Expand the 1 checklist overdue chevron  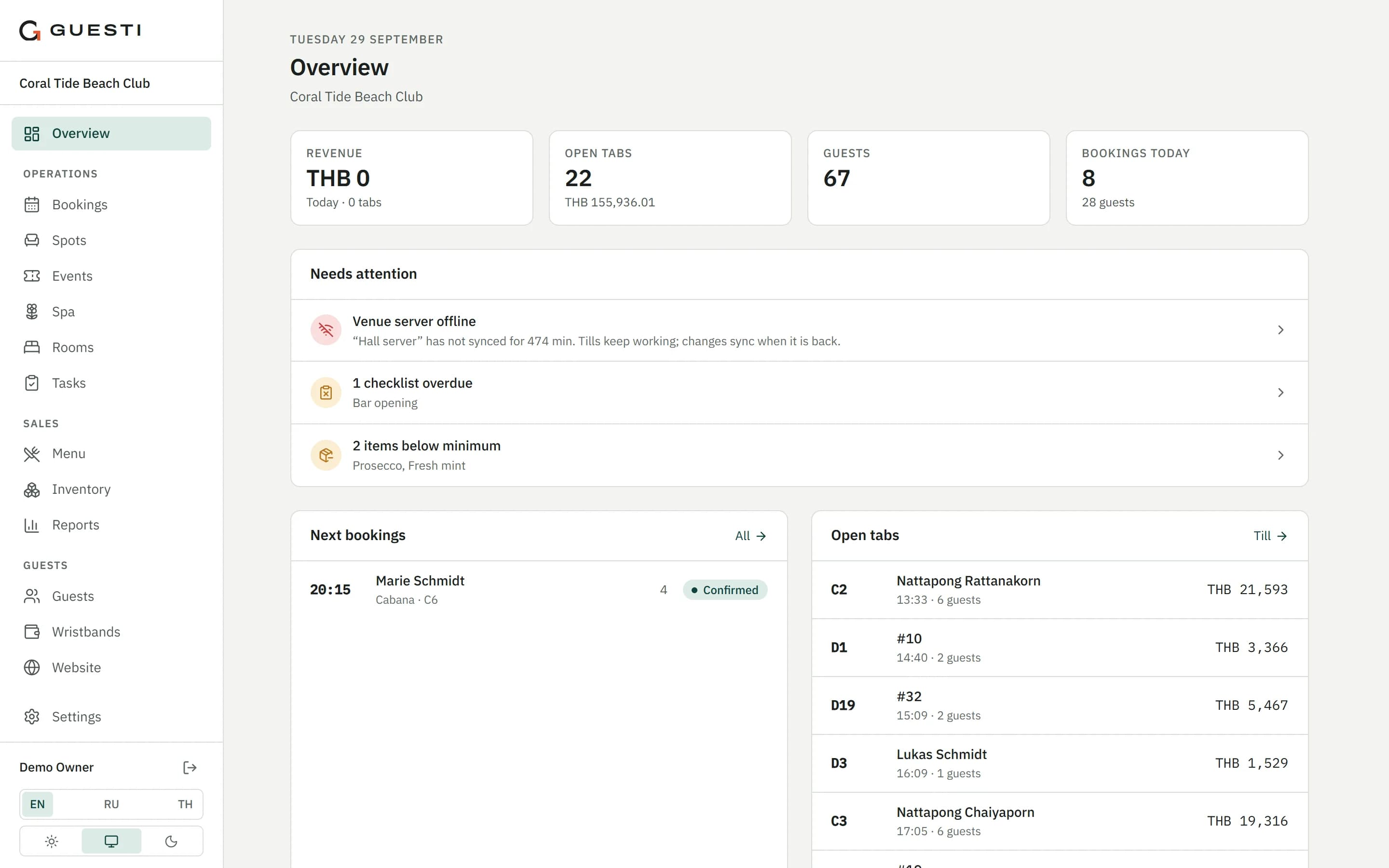(x=1280, y=393)
